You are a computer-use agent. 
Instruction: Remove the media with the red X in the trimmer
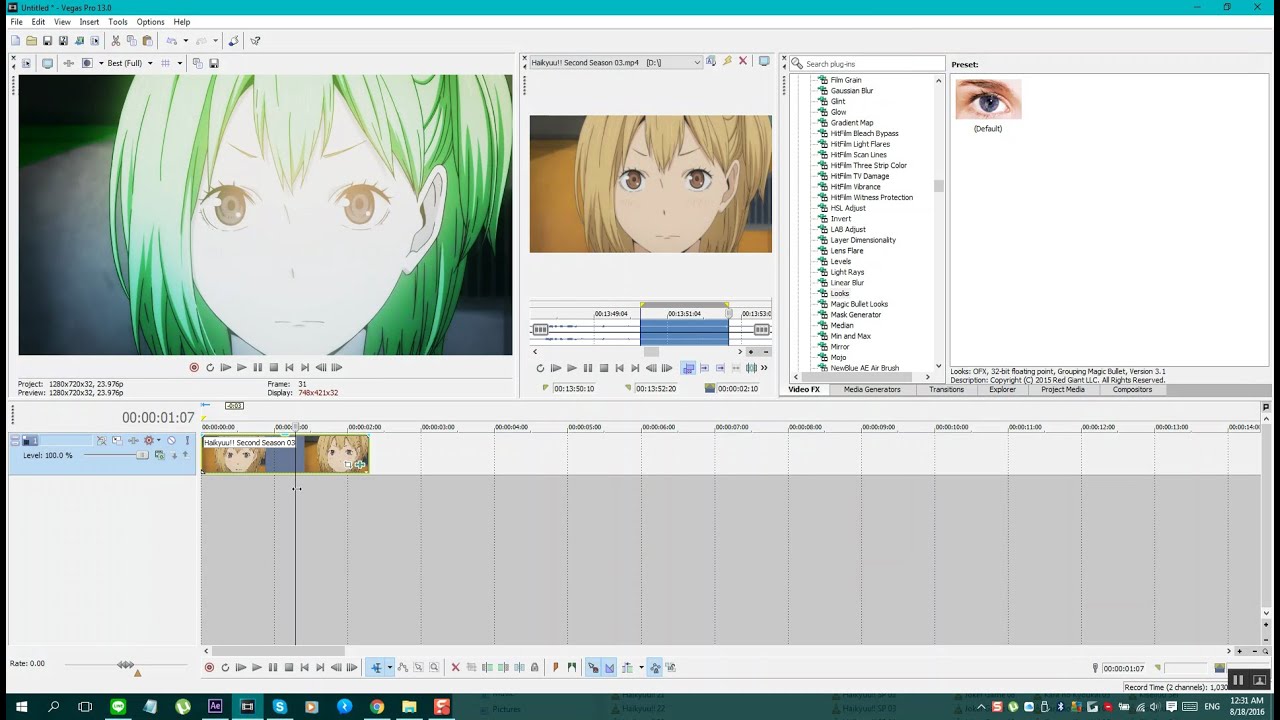[743, 62]
